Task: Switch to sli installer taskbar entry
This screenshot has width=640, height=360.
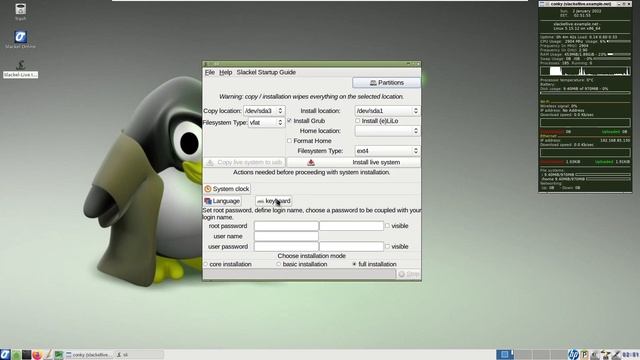Action: tap(139, 355)
